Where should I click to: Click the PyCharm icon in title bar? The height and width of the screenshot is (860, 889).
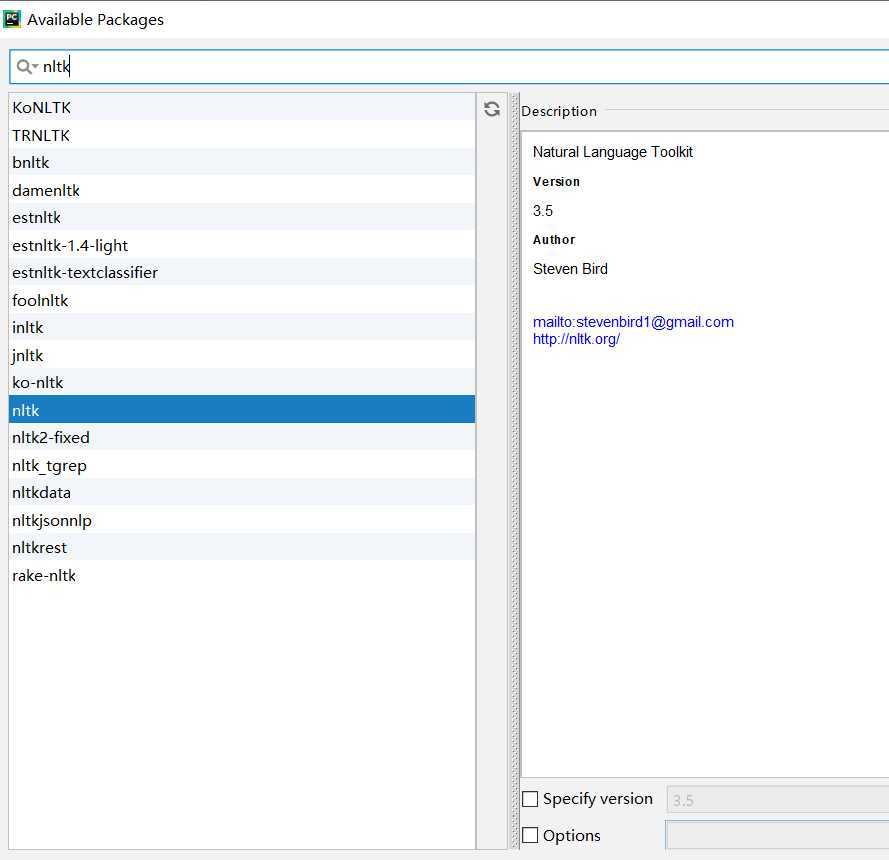12,19
